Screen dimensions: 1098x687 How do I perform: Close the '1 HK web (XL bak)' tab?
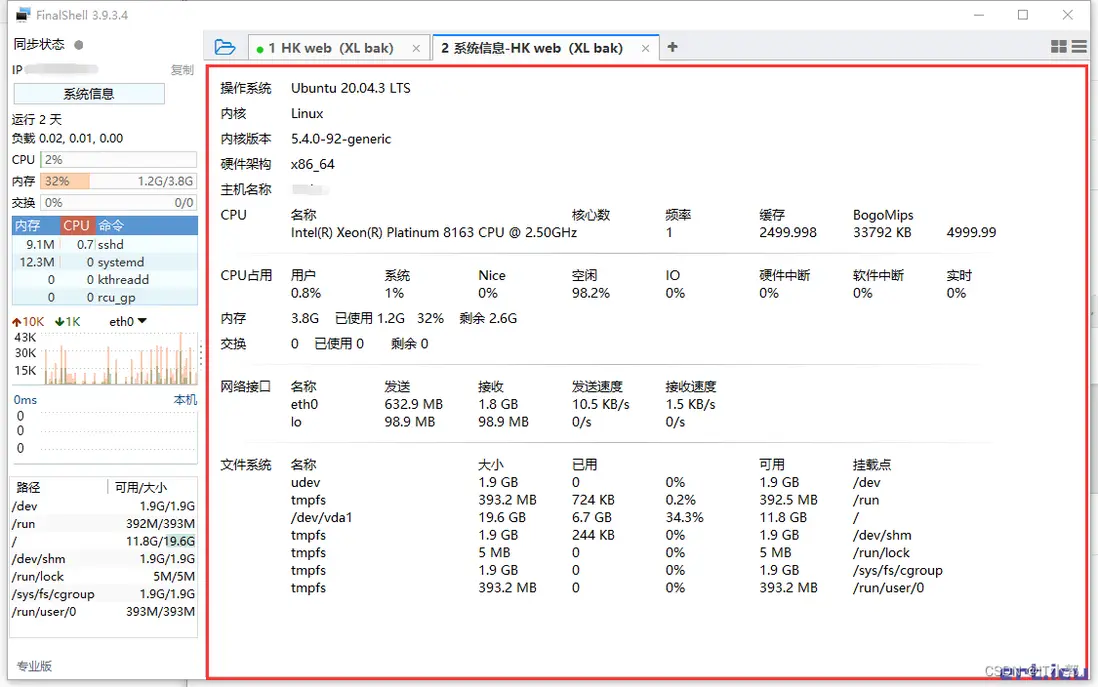(416, 48)
